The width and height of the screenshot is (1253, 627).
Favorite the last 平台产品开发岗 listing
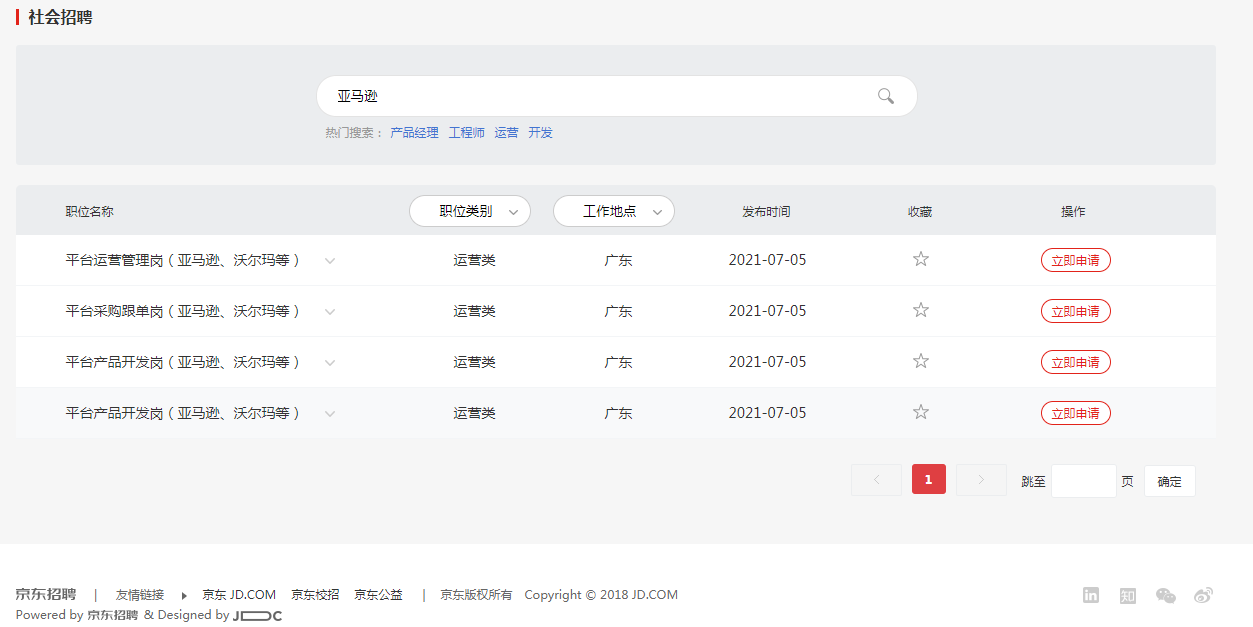tap(920, 412)
